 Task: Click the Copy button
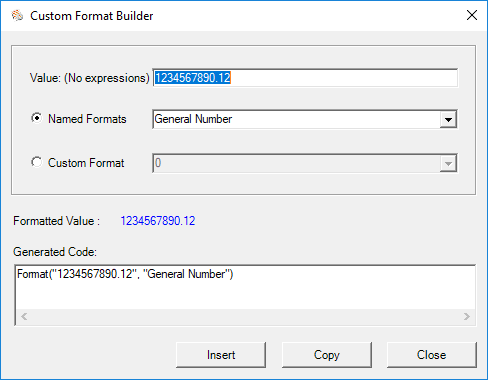[x=327, y=355]
